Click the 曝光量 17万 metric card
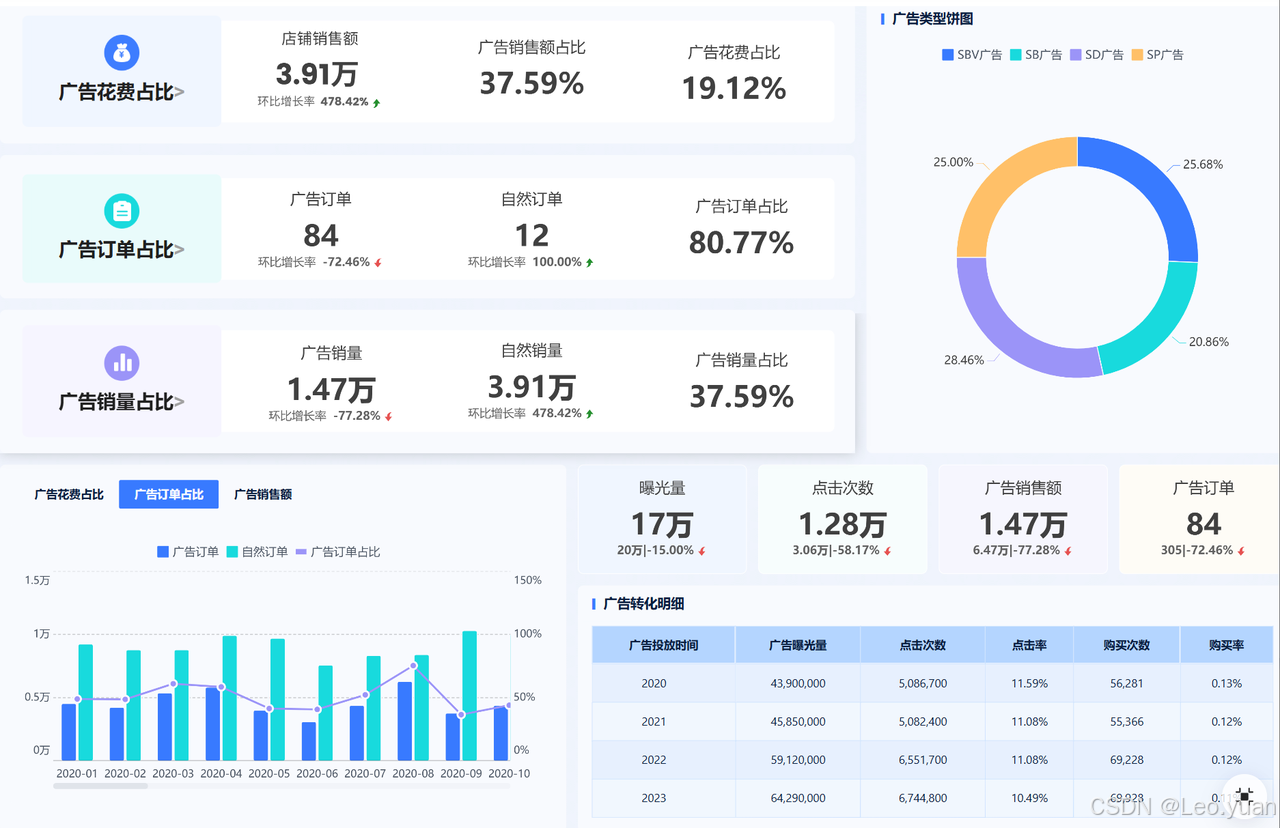1280x828 pixels. point(662,519)
